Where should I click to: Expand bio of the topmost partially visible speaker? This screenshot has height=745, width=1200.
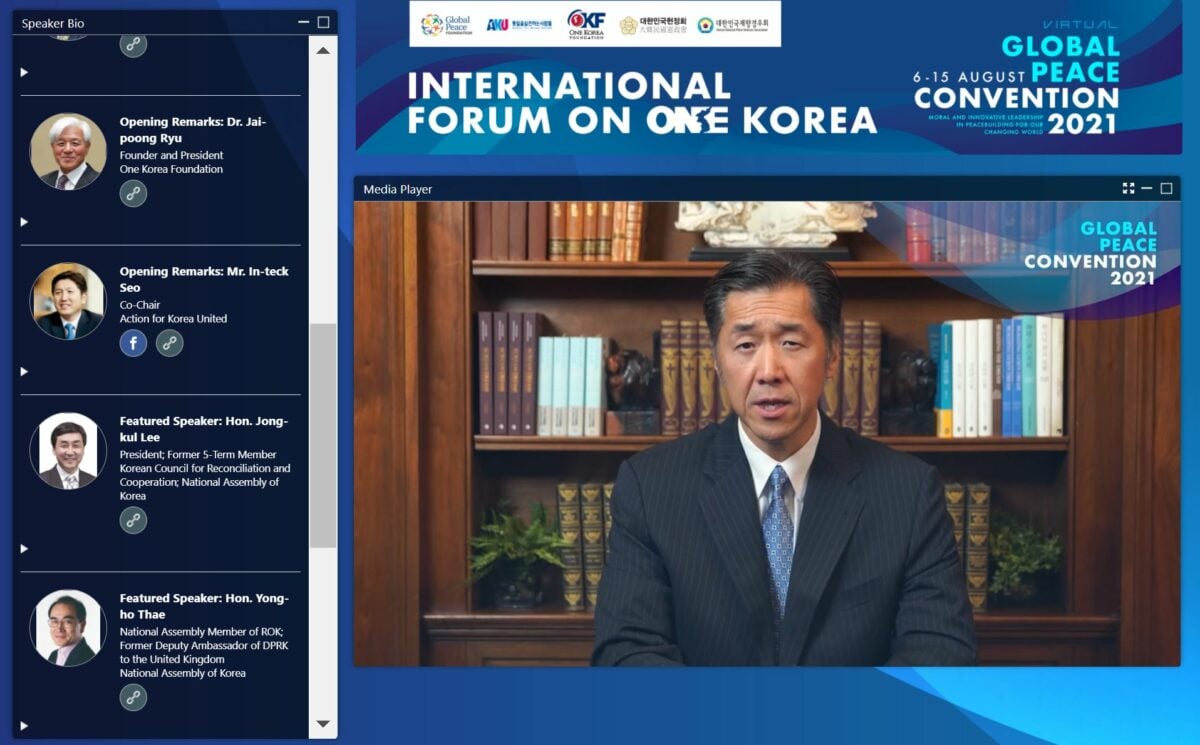[x=24, y=72]
